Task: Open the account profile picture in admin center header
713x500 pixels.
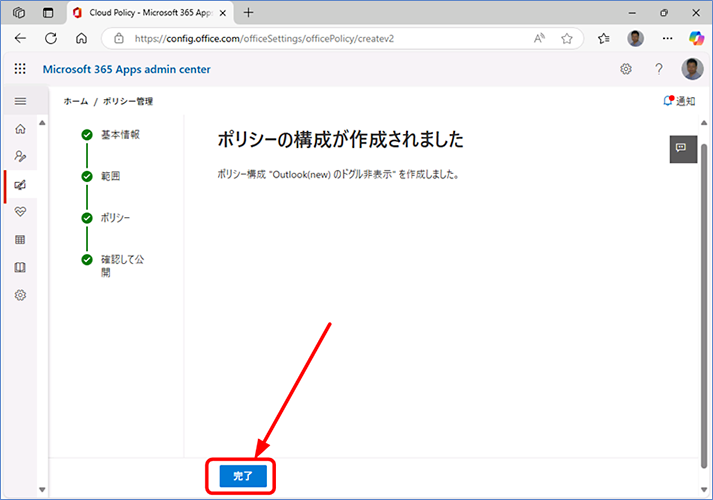Action: click(692, 69)
